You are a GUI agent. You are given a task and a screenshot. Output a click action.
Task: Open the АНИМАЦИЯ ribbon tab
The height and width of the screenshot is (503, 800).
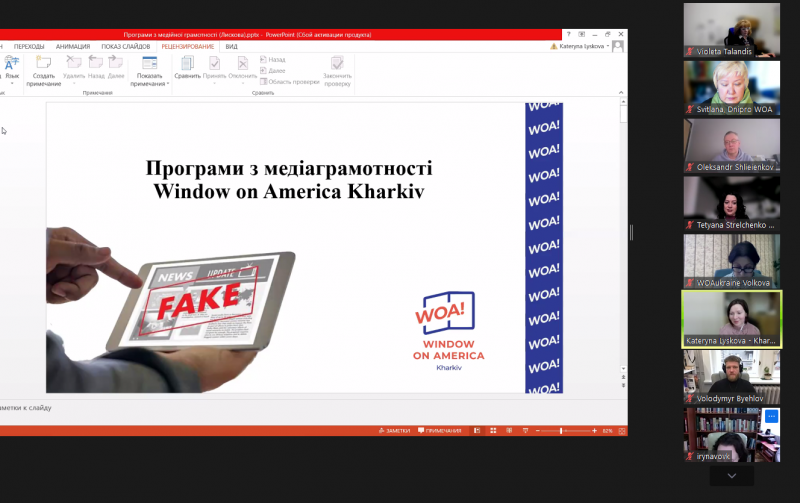click(73, 46)
